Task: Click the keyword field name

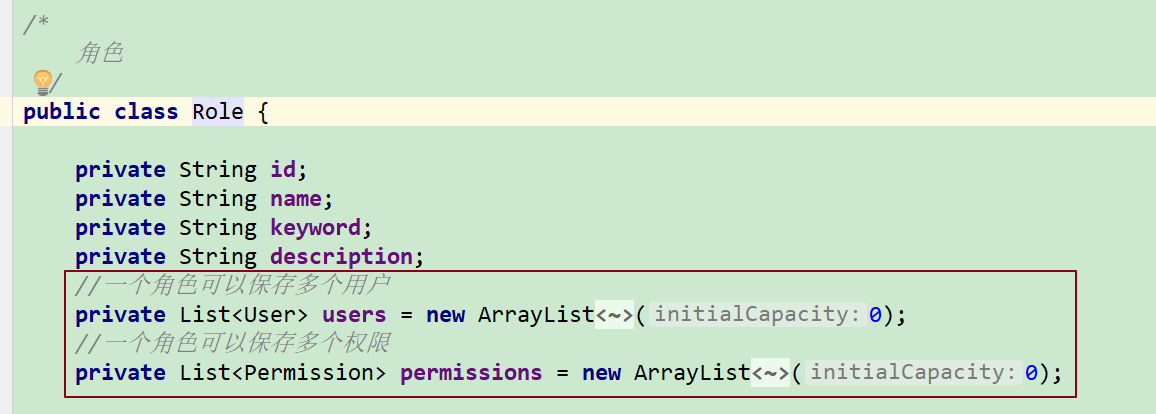Action: click(316, 228)
